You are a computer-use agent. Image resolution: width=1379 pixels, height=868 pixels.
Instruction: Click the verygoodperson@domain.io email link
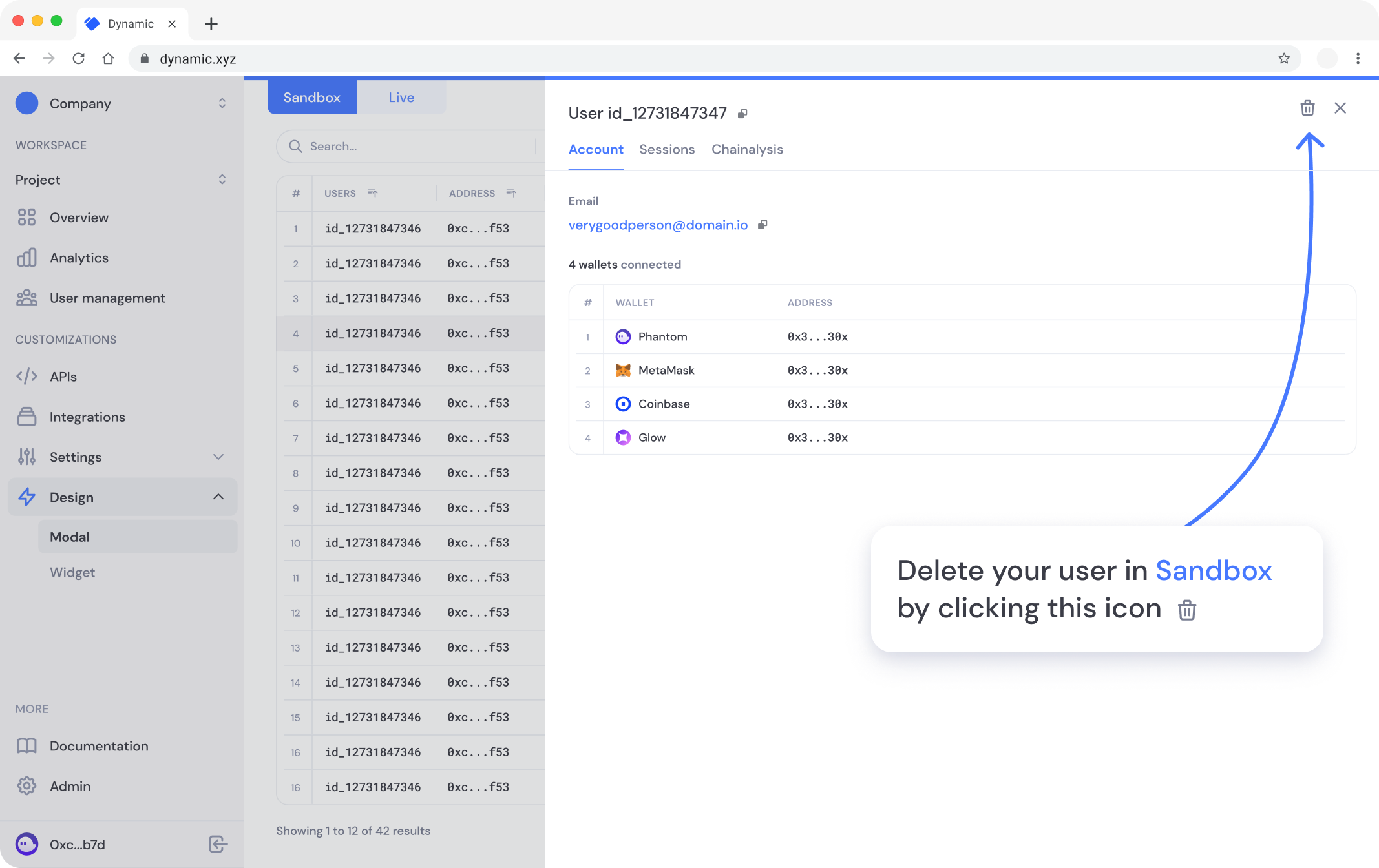coord(657,225)
